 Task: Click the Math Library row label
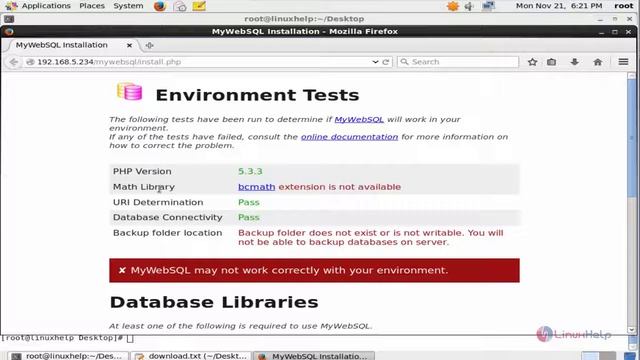[x=144, y=187]
